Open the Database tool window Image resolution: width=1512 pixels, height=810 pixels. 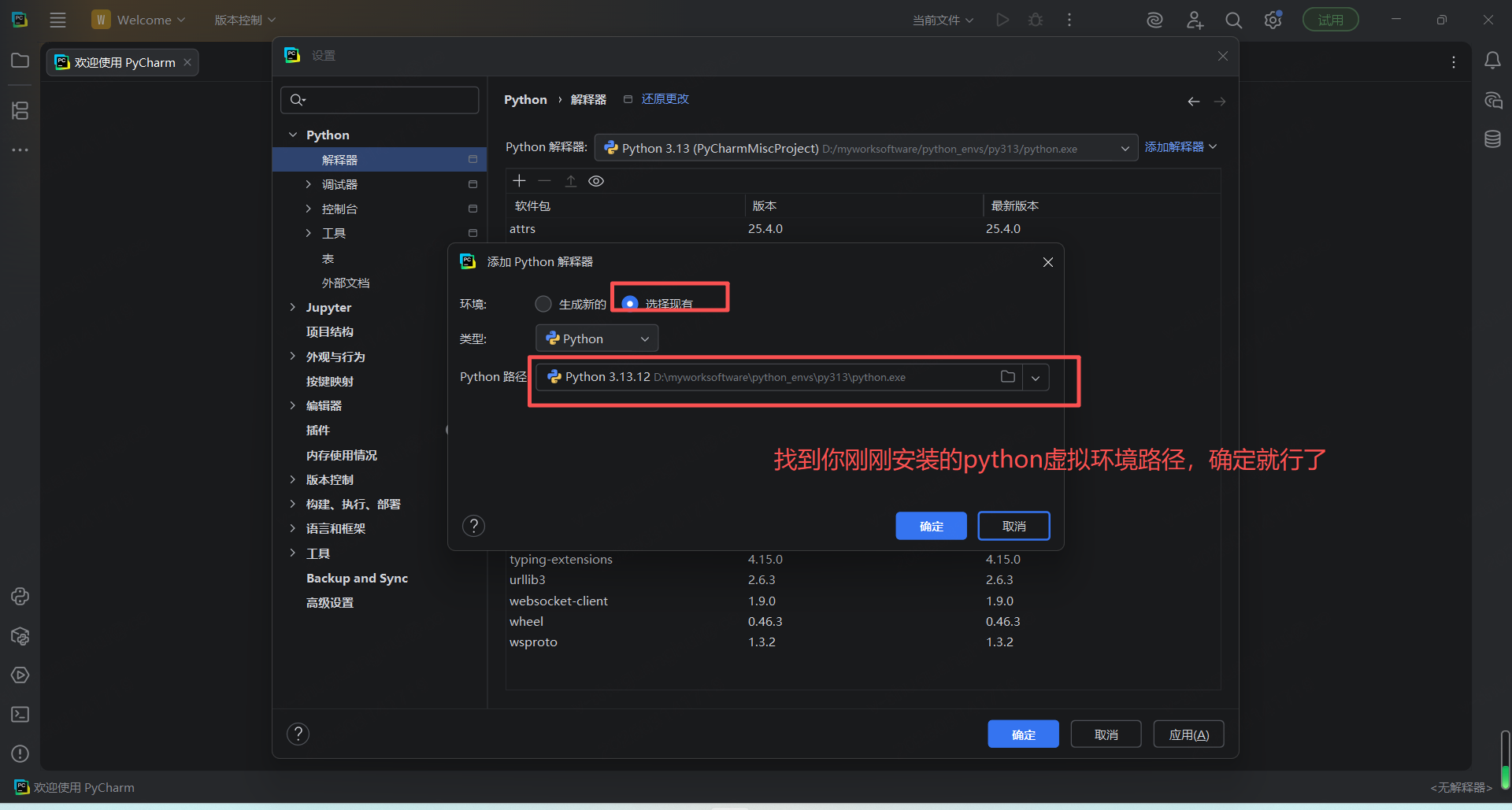coord(1492,139)
